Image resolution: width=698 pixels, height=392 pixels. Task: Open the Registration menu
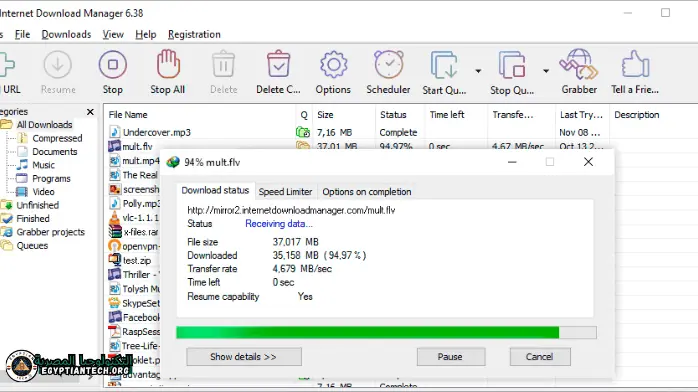pos(194,34)
